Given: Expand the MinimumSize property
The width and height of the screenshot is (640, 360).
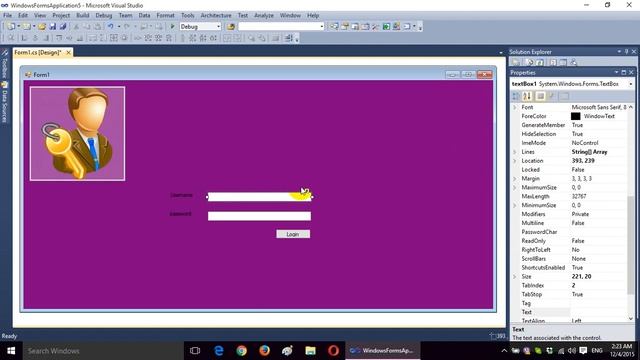Looking at the screenshot, I should coord(515,205).
